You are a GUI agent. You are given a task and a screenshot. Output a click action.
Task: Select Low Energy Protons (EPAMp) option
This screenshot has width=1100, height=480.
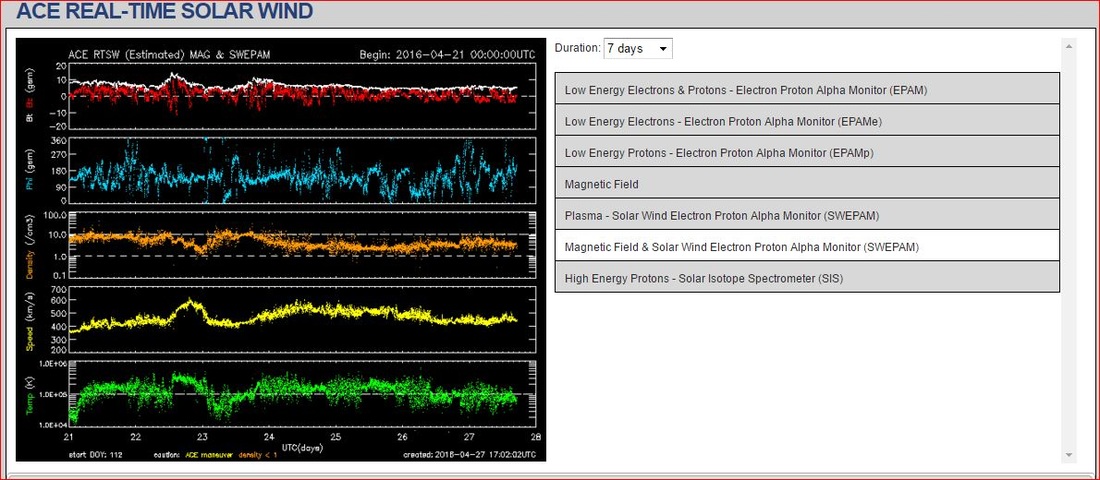807,152
